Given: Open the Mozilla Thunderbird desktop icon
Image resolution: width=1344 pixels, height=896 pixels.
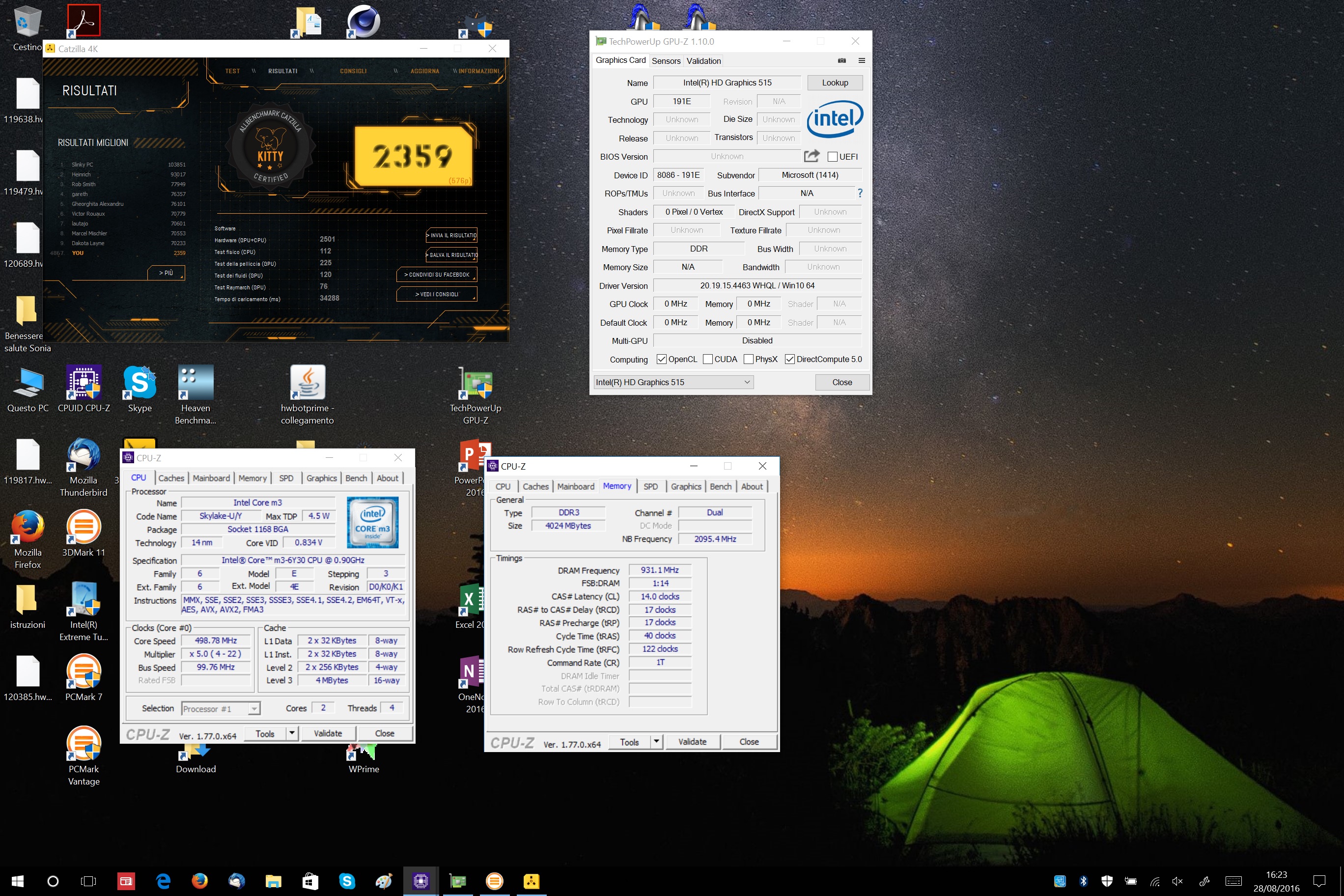Looking at the screenshot, I should point(84,468).
